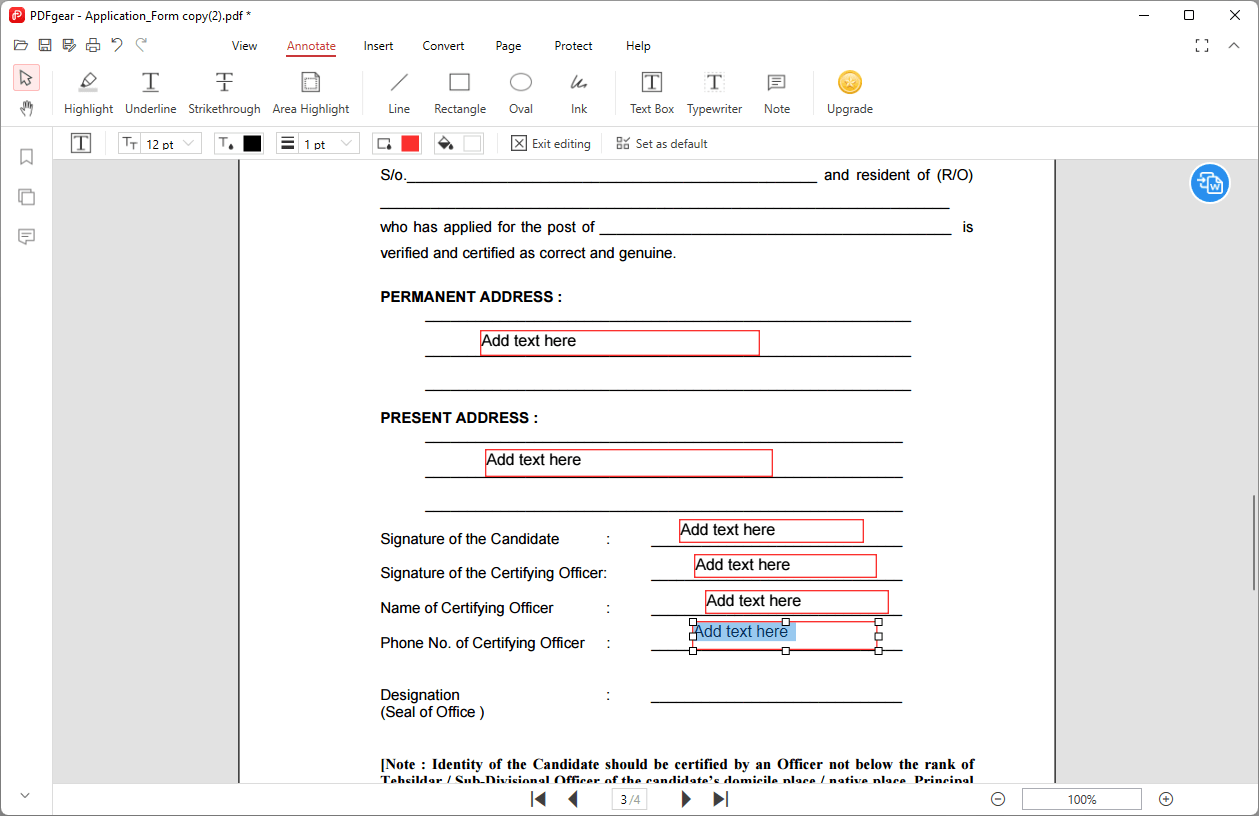
Task: Activate the Ink freehand tool
Action: [578, 92]
